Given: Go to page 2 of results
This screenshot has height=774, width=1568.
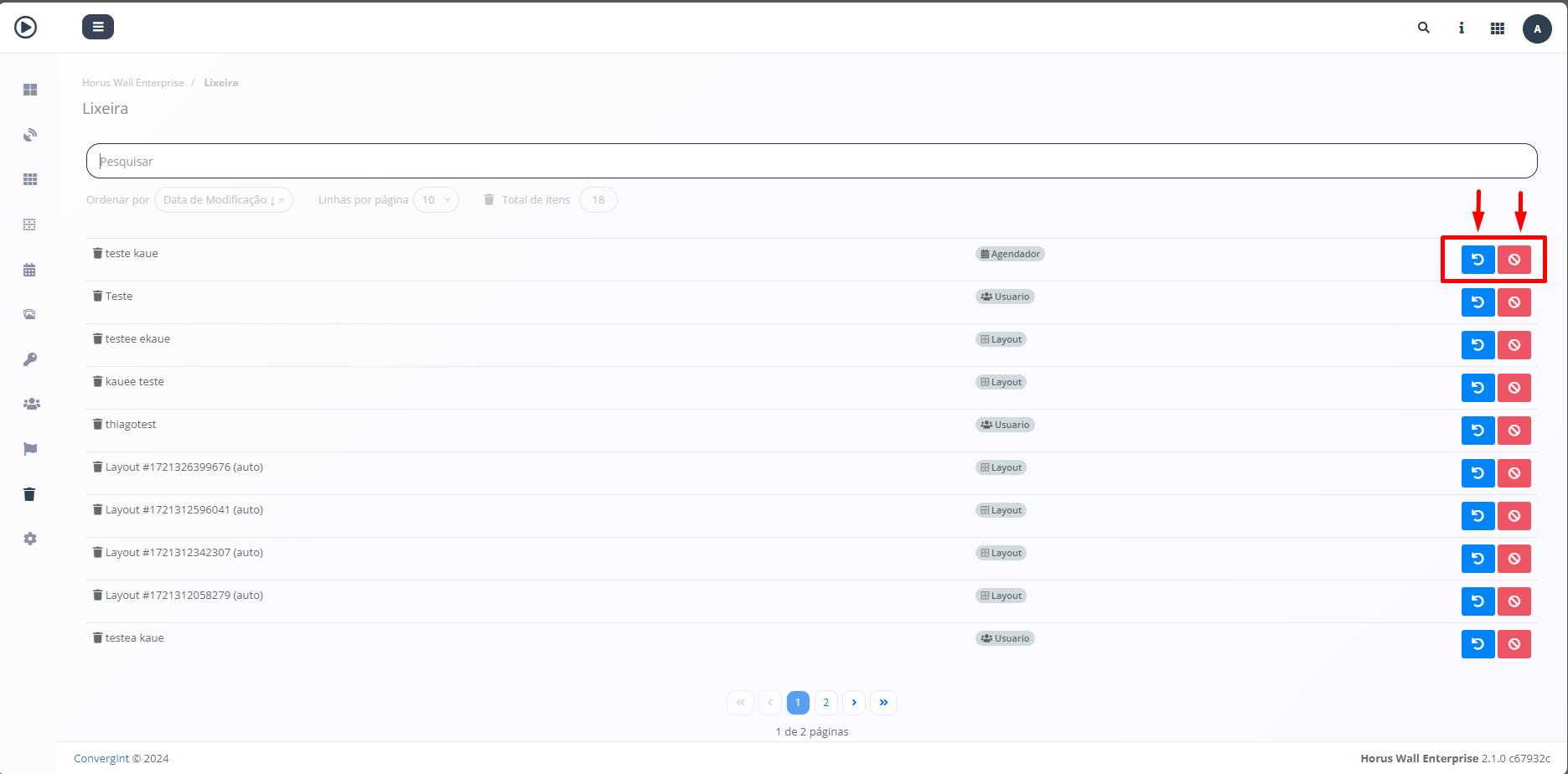Looking at the screenshot, I should (825, 703).
